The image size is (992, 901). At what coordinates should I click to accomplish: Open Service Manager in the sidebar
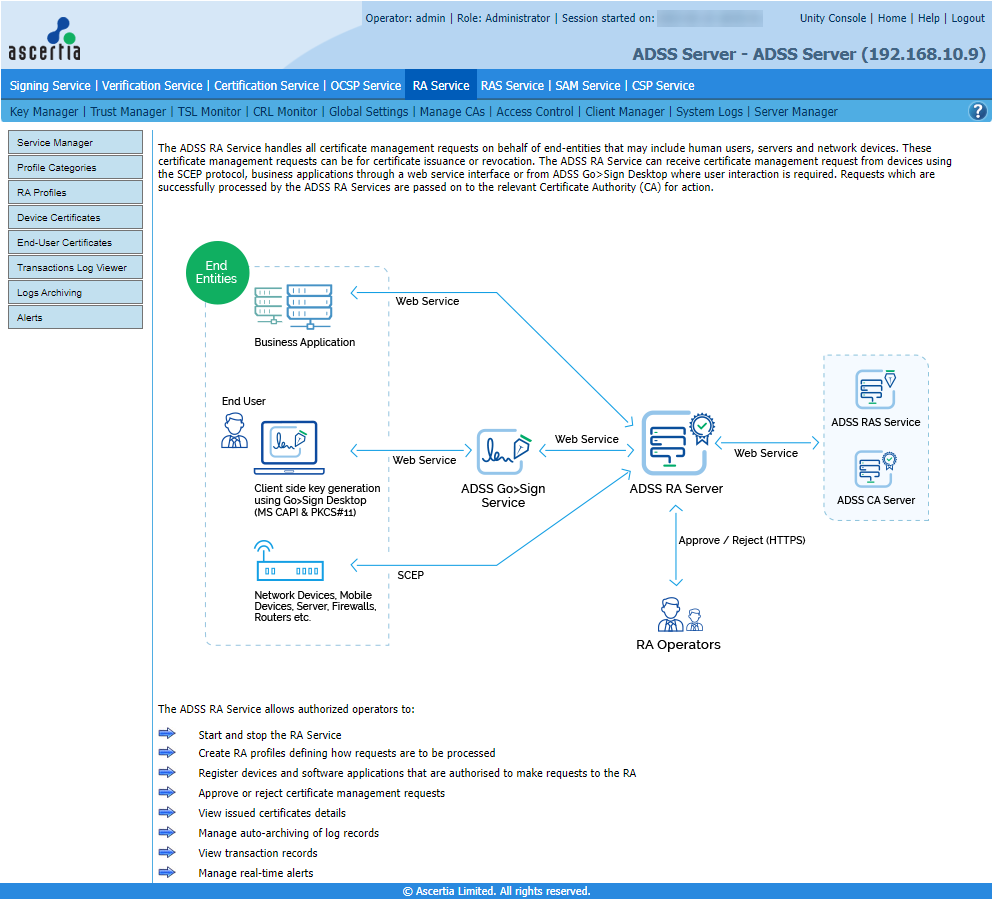[x=75, y=143]
